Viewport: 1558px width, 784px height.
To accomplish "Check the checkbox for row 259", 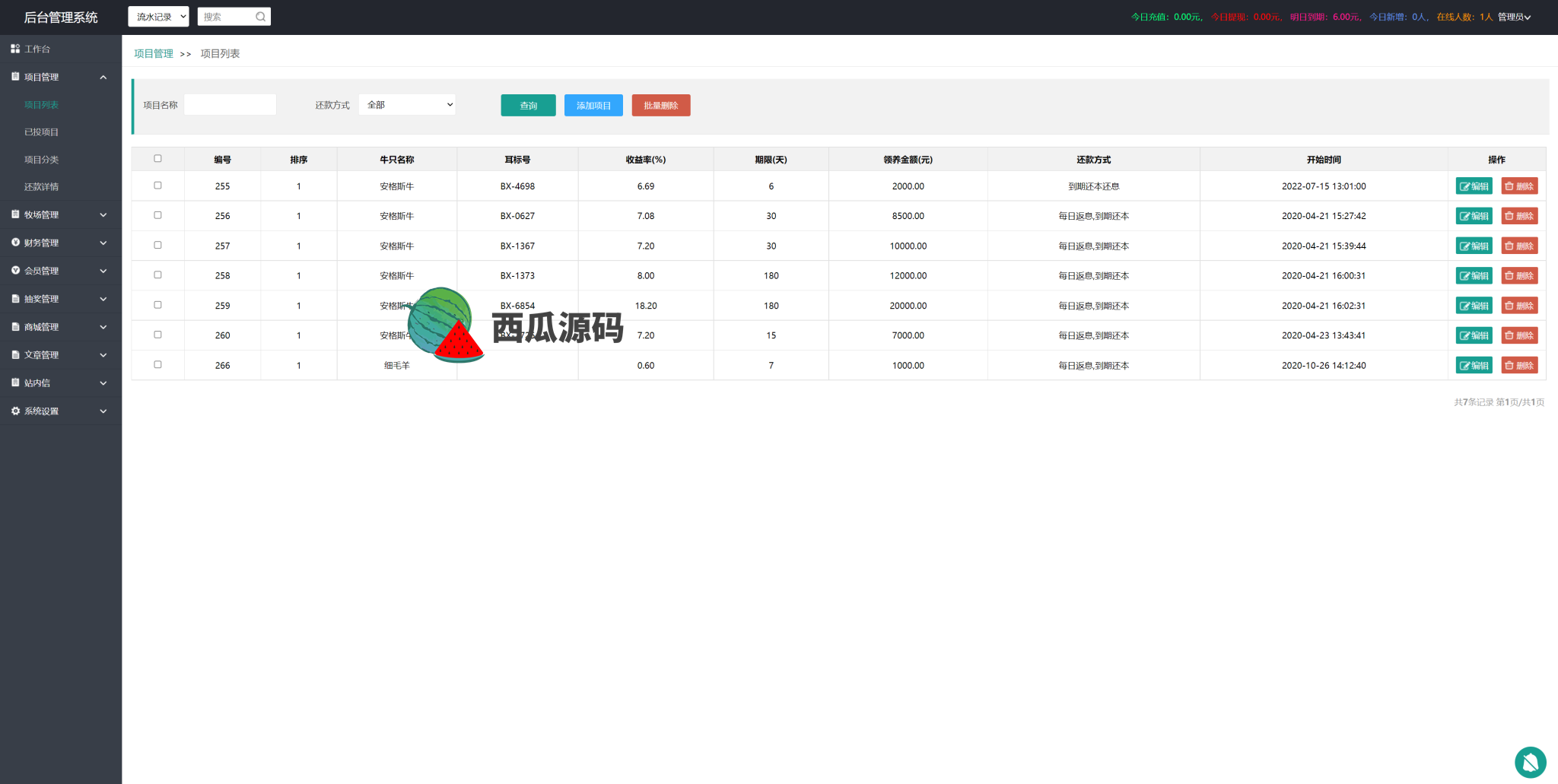I will pyautogui.click(x=158, y=305).
